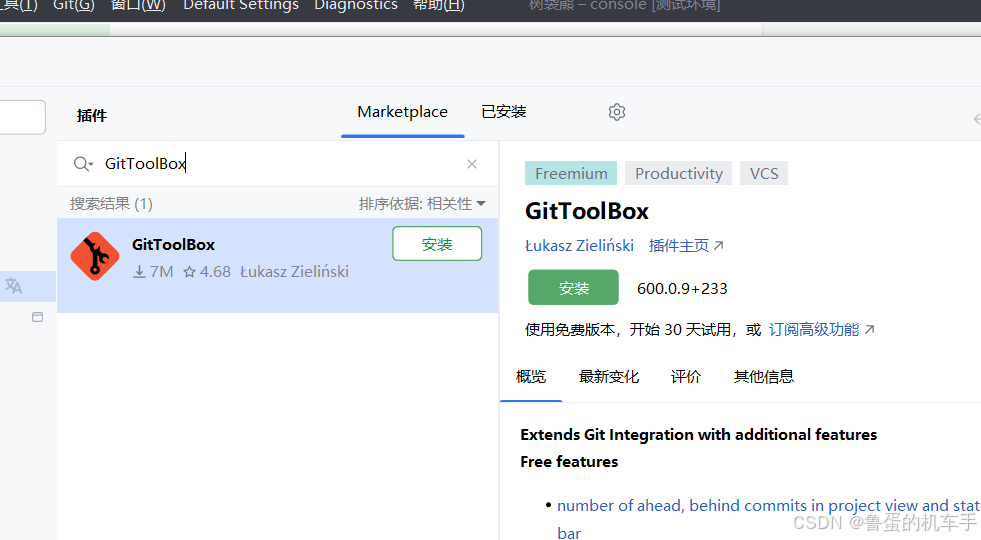
Task: Click the version number 600.0.9+233
Action: click(x=682, y=288)
